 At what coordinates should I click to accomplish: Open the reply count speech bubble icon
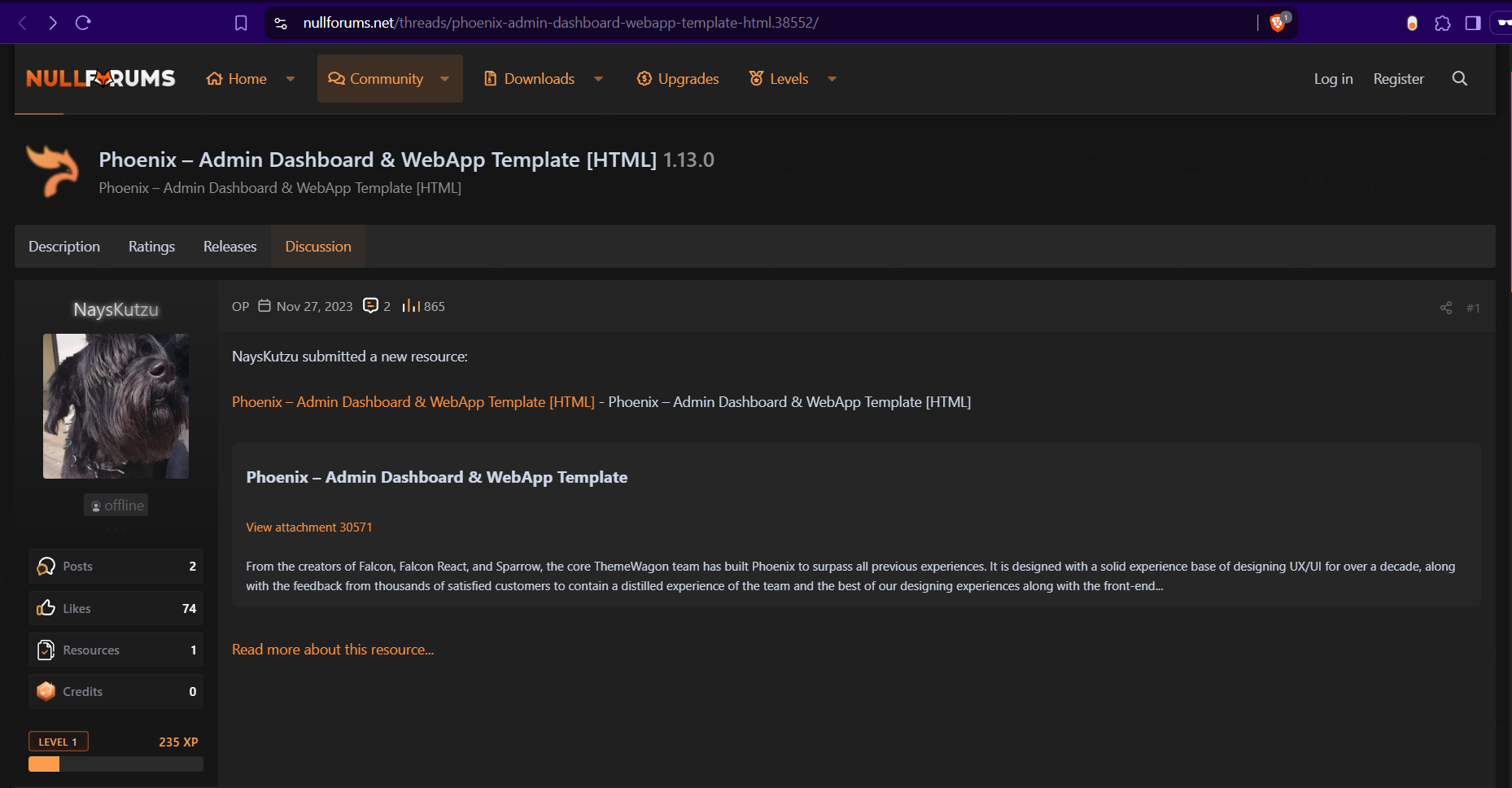point(373,305)
